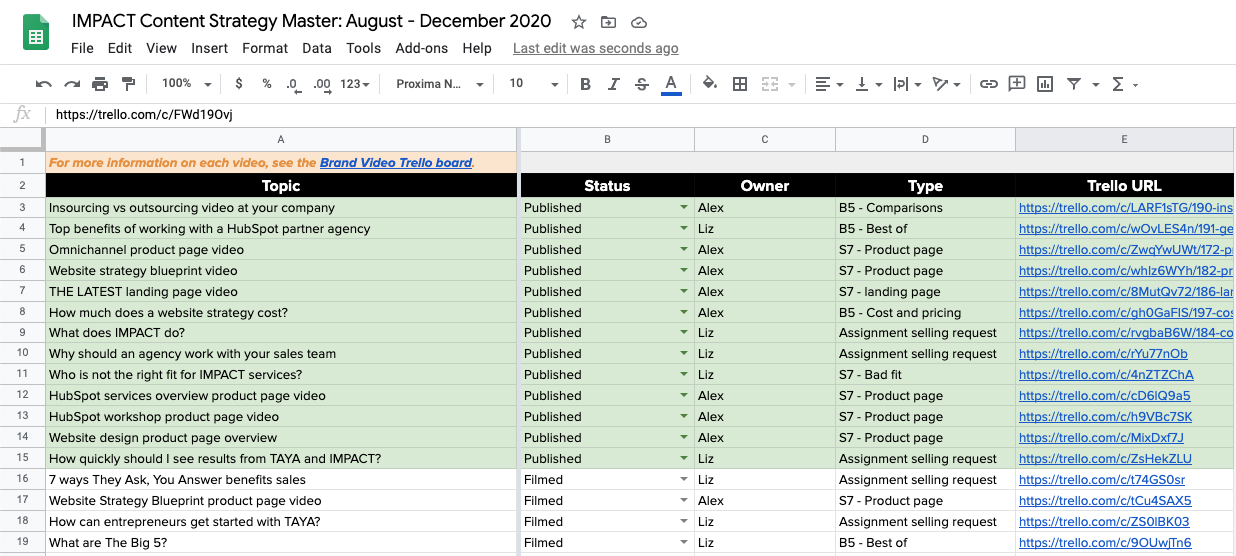The width and height of the screenshot is (1236, 556).
Task: Open the borders menu
Action: pos(740,84)
